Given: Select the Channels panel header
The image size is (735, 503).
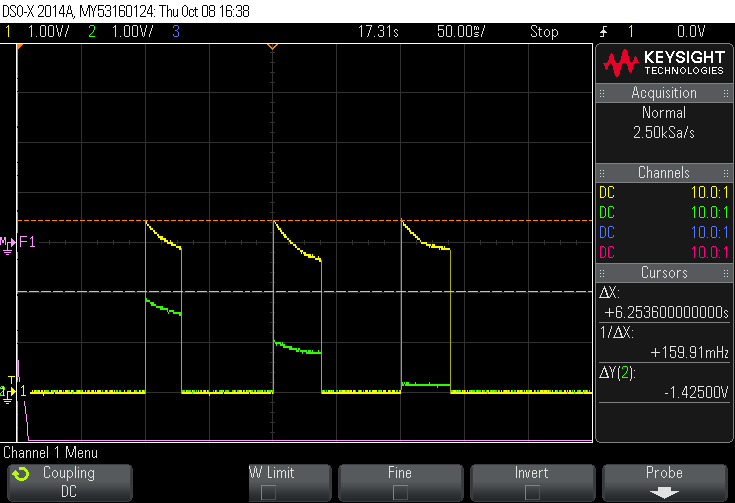Looking at the screenshot, I should point(664,173).
